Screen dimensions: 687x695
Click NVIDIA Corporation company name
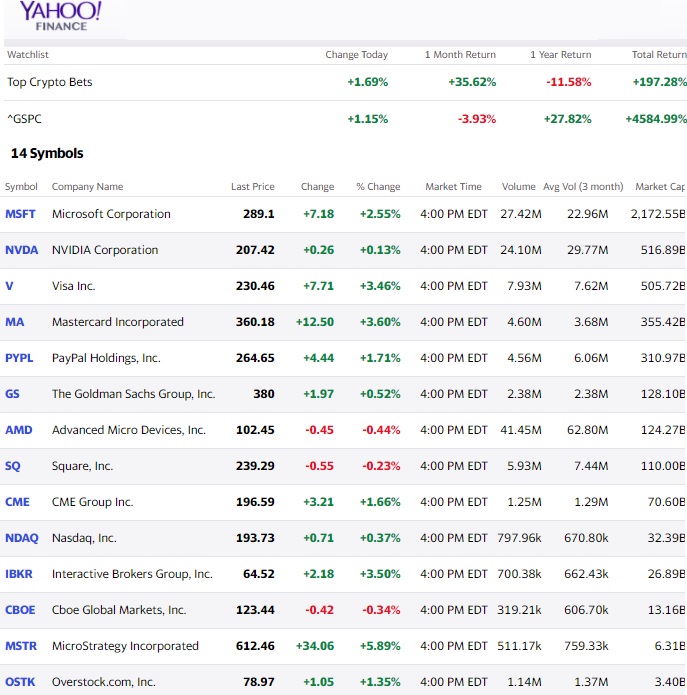pos(105,250)
